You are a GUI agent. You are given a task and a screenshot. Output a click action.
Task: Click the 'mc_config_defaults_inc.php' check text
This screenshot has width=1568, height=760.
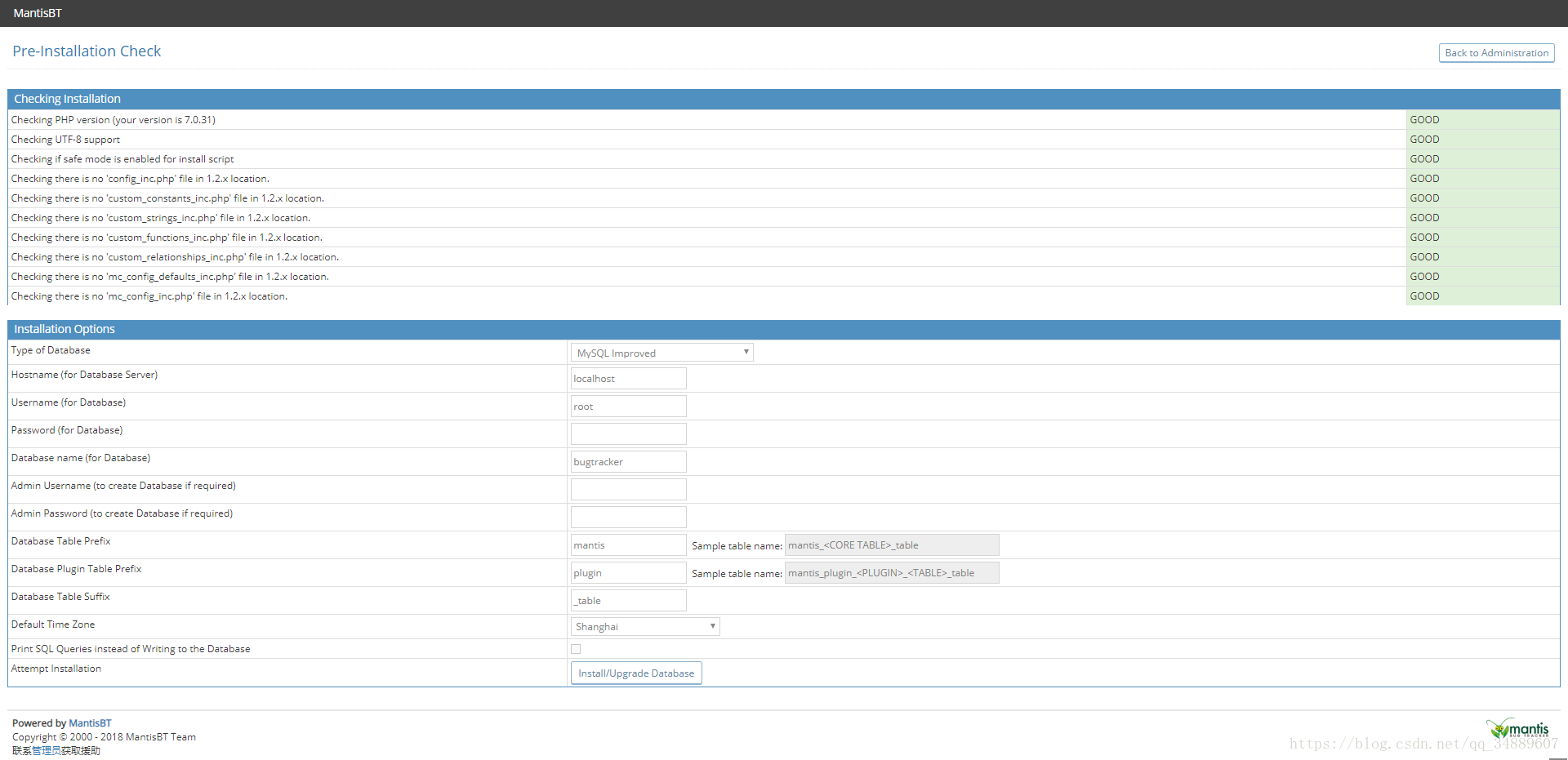coord(170,277)
